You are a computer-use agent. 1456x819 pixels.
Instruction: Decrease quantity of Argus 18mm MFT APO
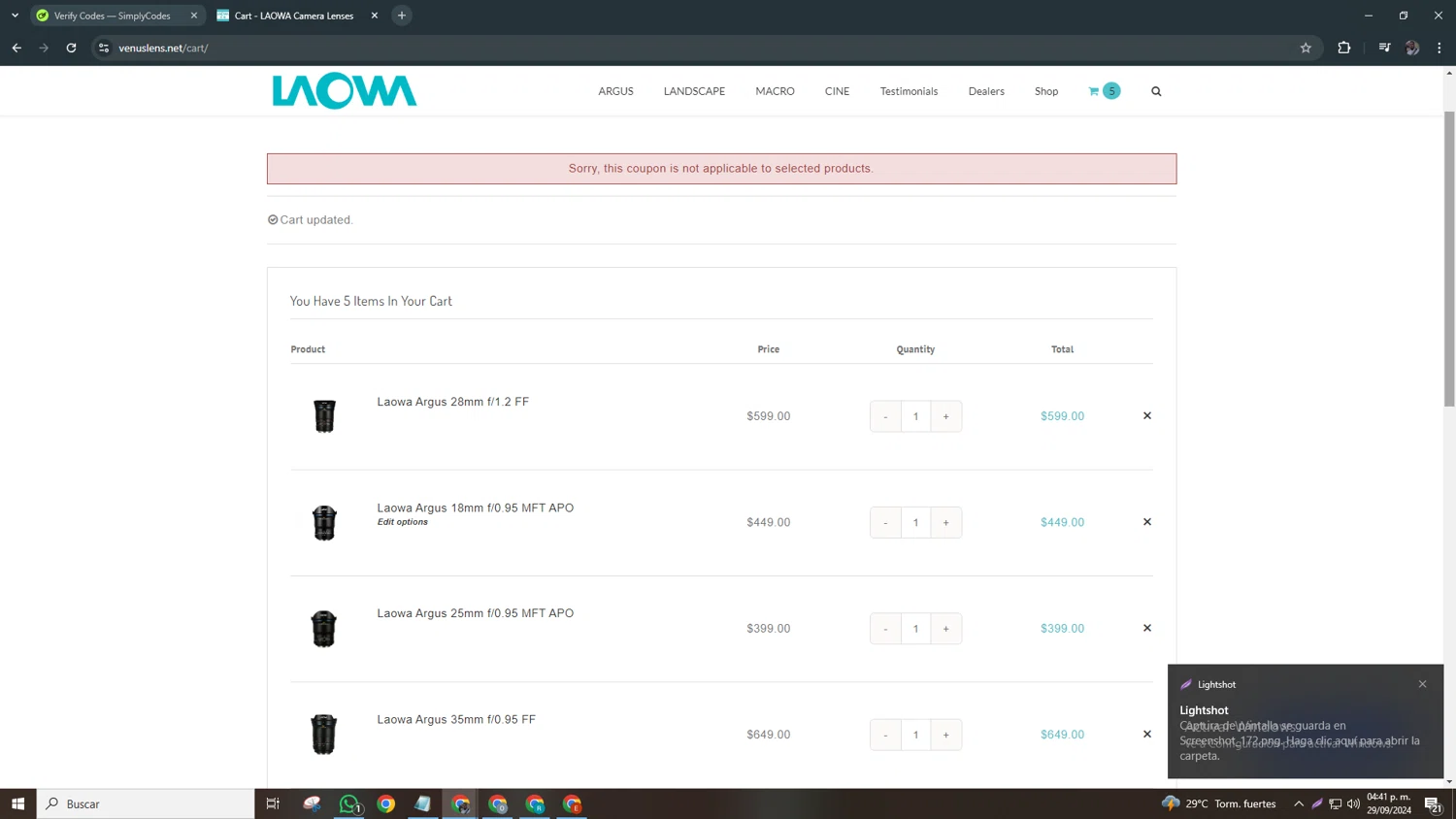tap(885, 522)
